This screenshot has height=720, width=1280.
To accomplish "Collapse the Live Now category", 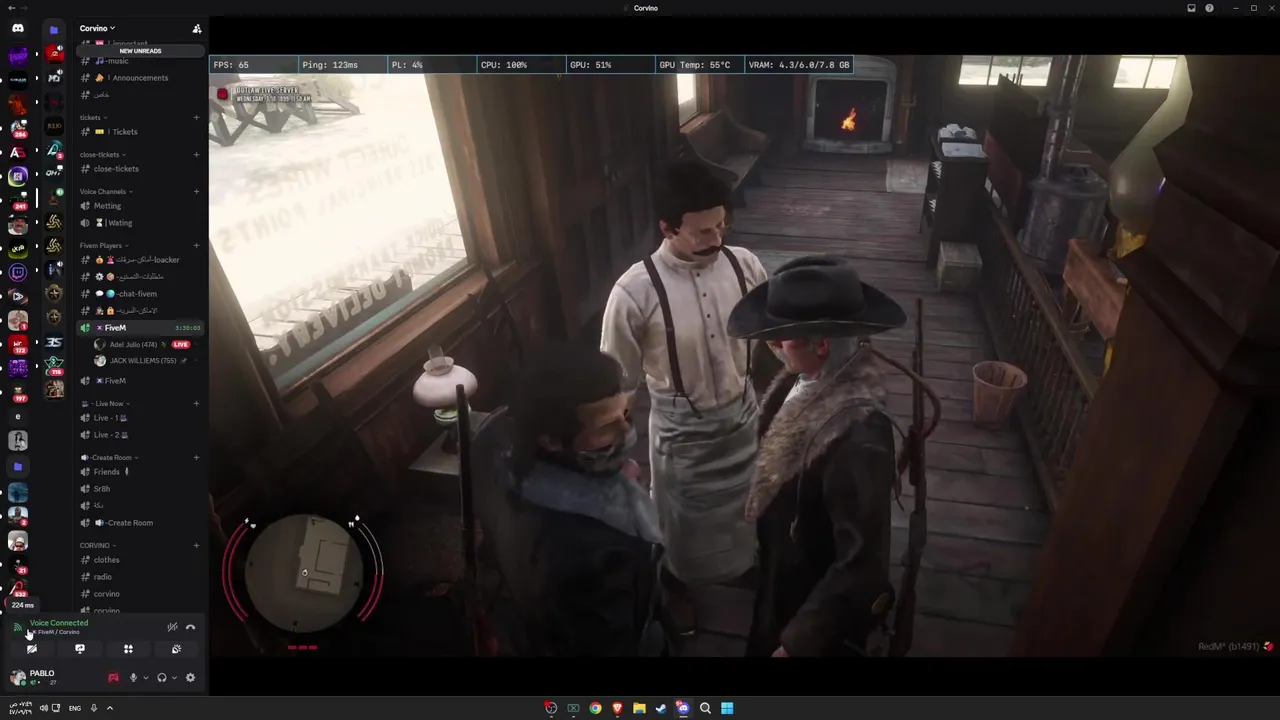I will 105,403.
